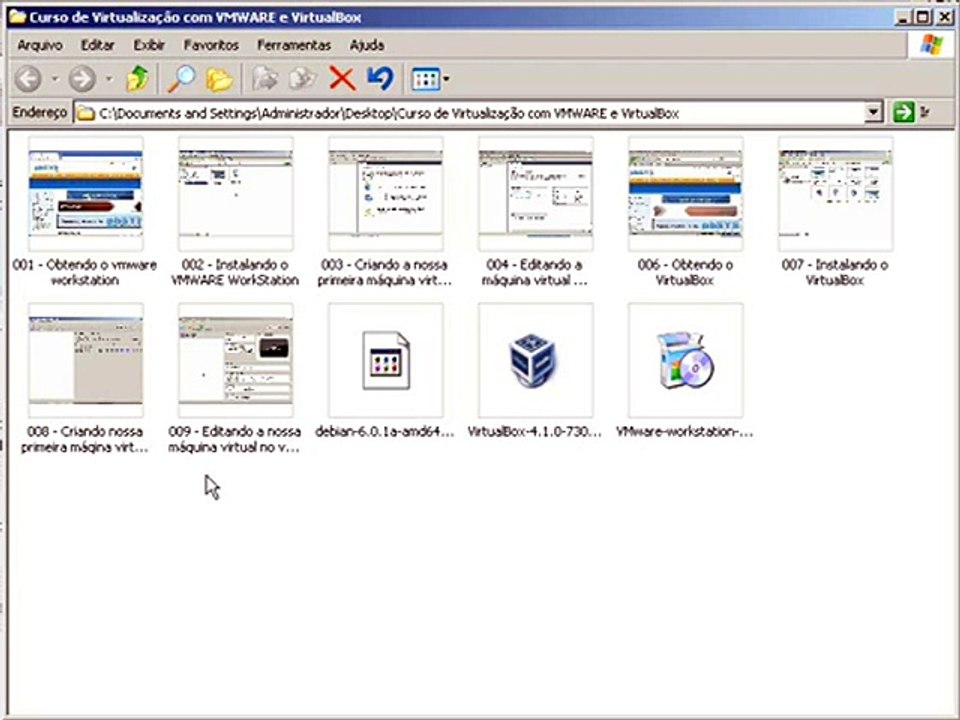Click file name "debian-6.0.1a-amd64..."
This screenshot has height=720, width=960.
tap(384, 432)
